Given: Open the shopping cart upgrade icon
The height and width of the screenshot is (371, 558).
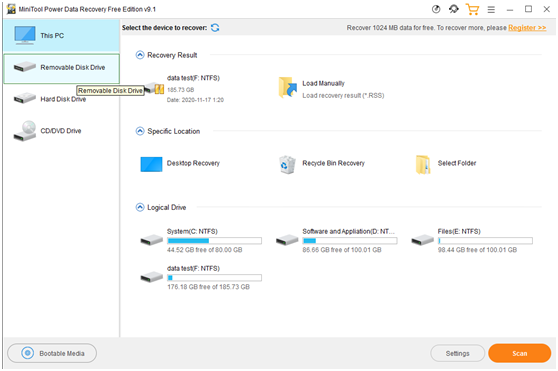Looking at the screenshot, I should coord(472,9).
